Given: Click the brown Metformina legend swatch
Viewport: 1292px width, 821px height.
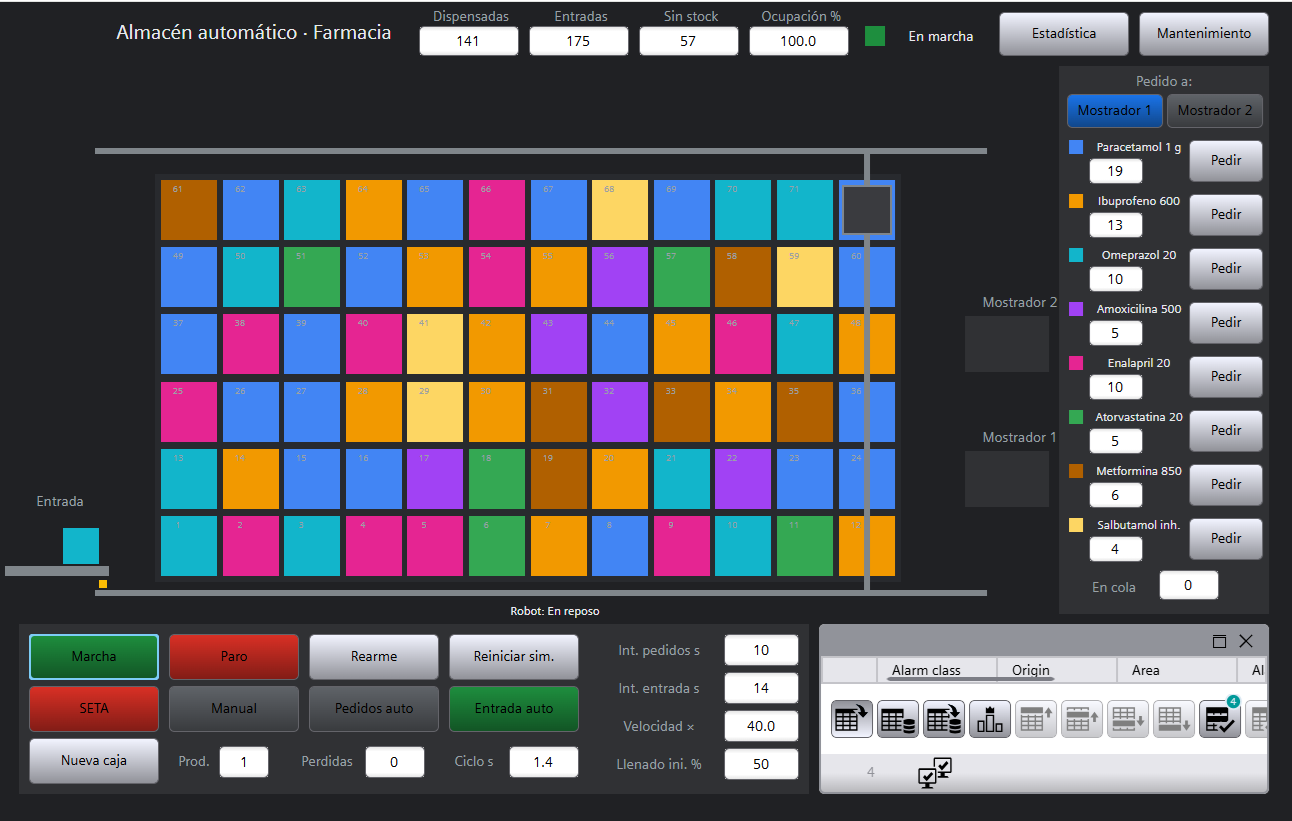Looking at the screenshot, I should (1076, 471).
